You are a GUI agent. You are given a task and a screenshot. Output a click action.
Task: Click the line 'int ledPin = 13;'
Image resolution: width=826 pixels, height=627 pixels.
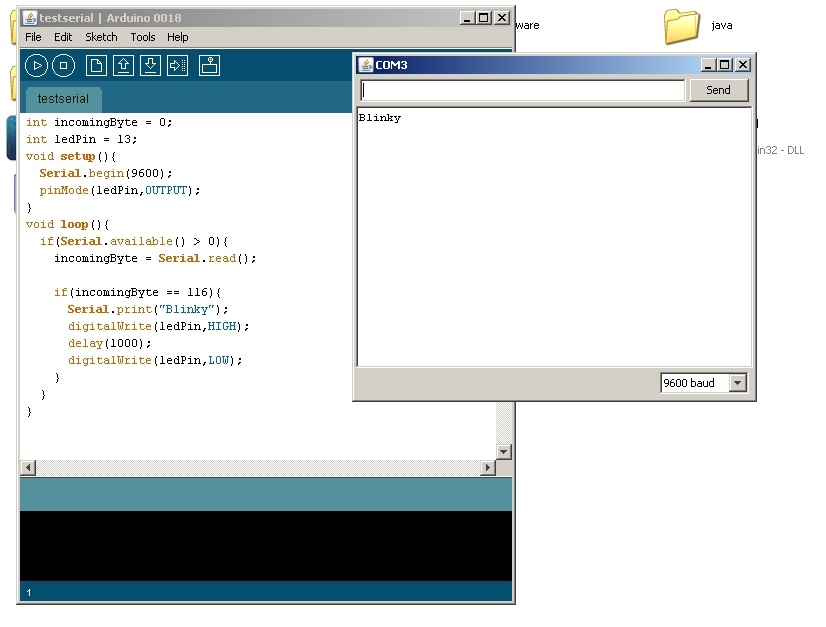(x=82, y=140)
